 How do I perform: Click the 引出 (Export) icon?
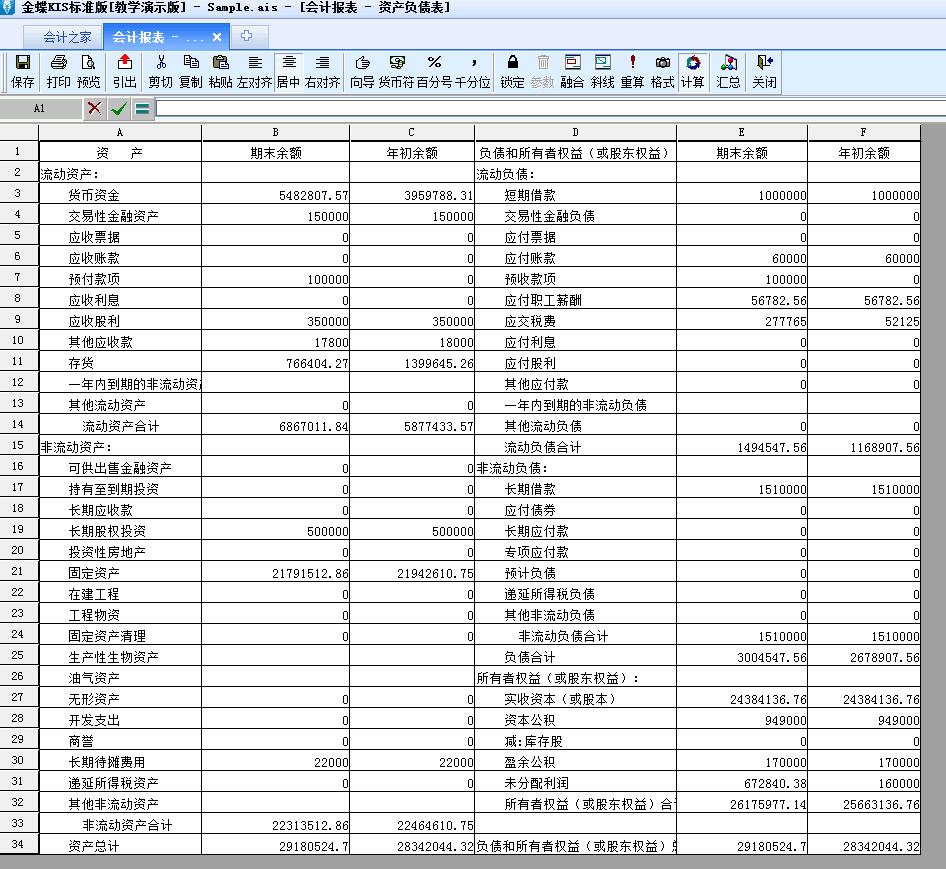(x=125, y=71)
